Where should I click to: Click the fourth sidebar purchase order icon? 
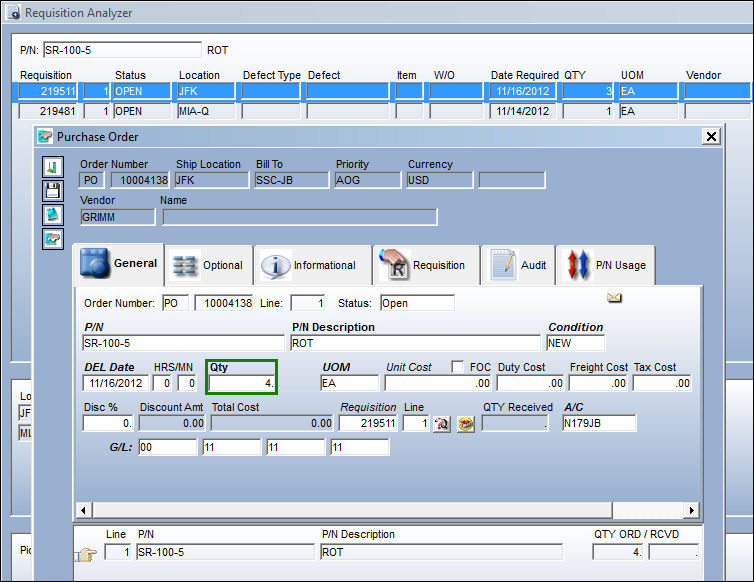[x=52, y=238]
